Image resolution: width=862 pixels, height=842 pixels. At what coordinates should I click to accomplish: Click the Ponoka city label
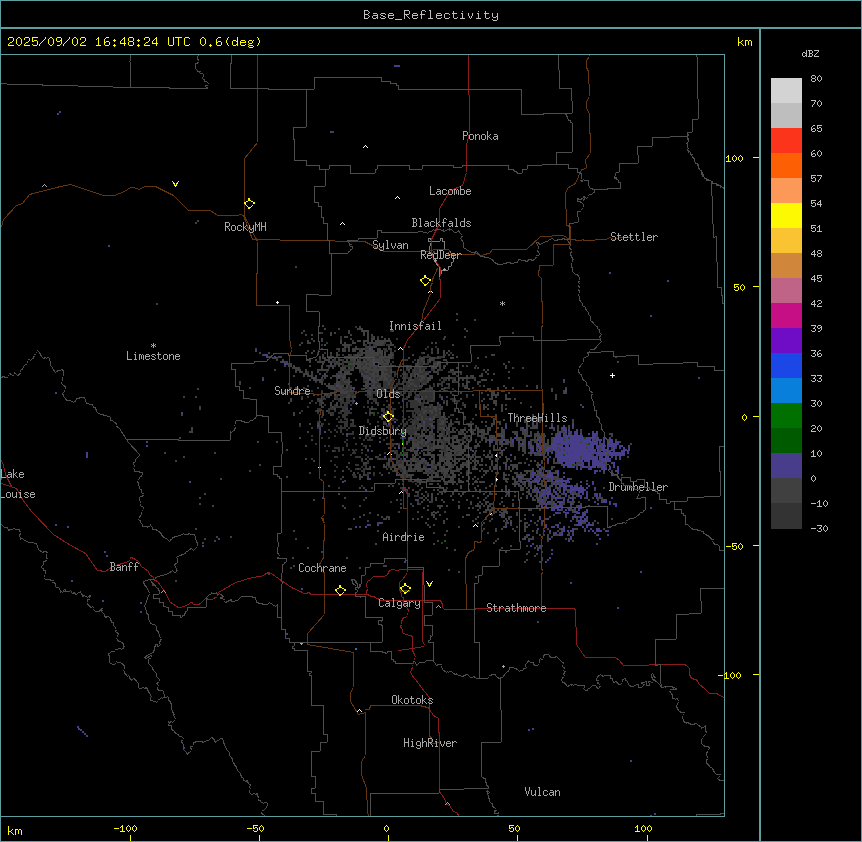tap(480, 136)
